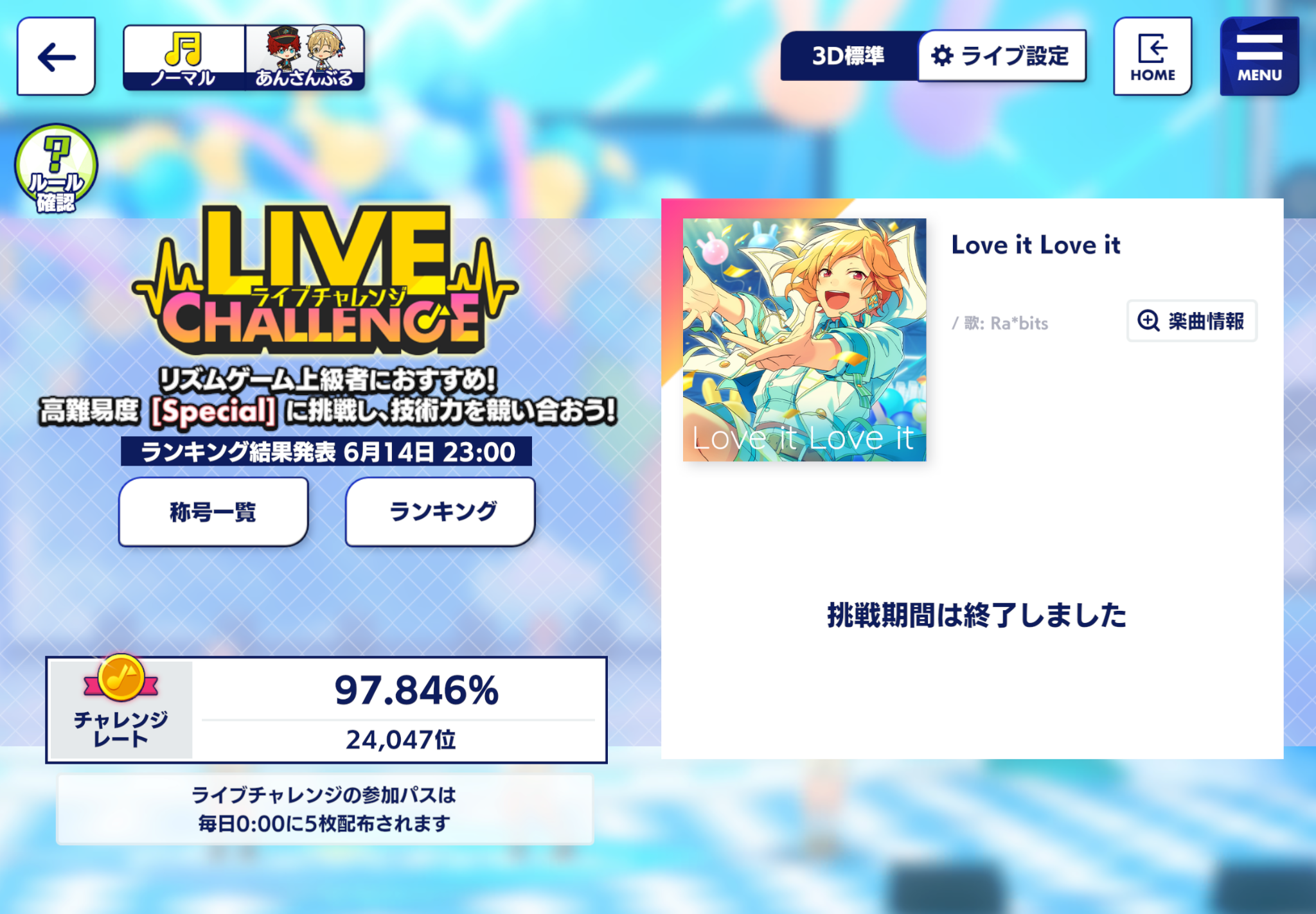Screen dimensions: 1316x914
Task: Click the Love it Love it jacket art
Action: pyautogui.click(x=805, y=340)
